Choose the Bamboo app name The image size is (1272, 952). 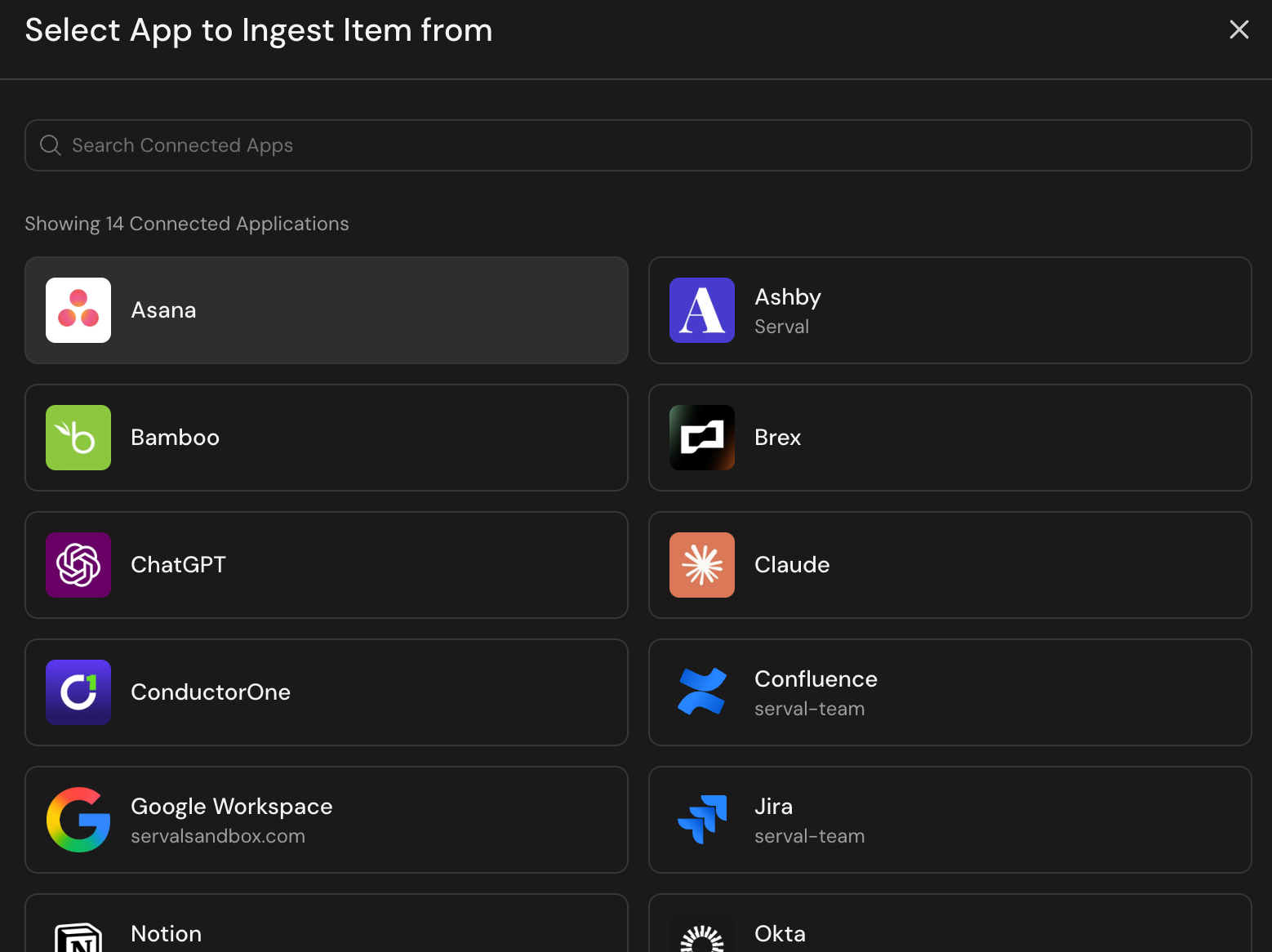tap(175, 438)
